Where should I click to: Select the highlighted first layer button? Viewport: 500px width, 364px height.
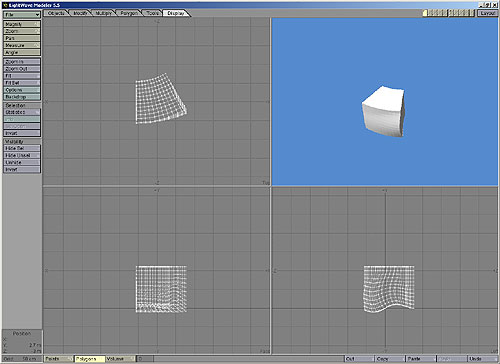(x=425, y=13)
